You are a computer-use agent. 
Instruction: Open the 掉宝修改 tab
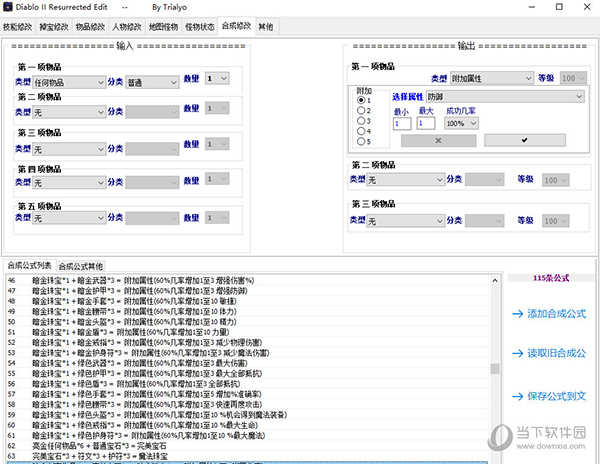pos(54,27)
